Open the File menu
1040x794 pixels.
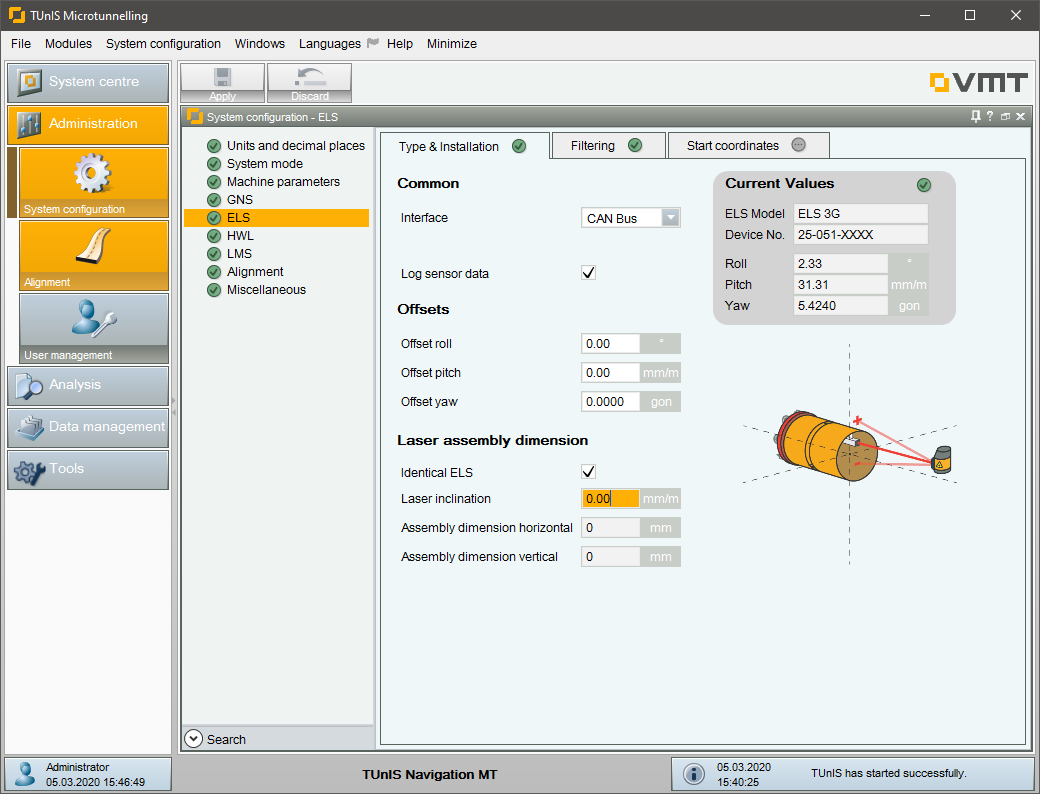21,44
